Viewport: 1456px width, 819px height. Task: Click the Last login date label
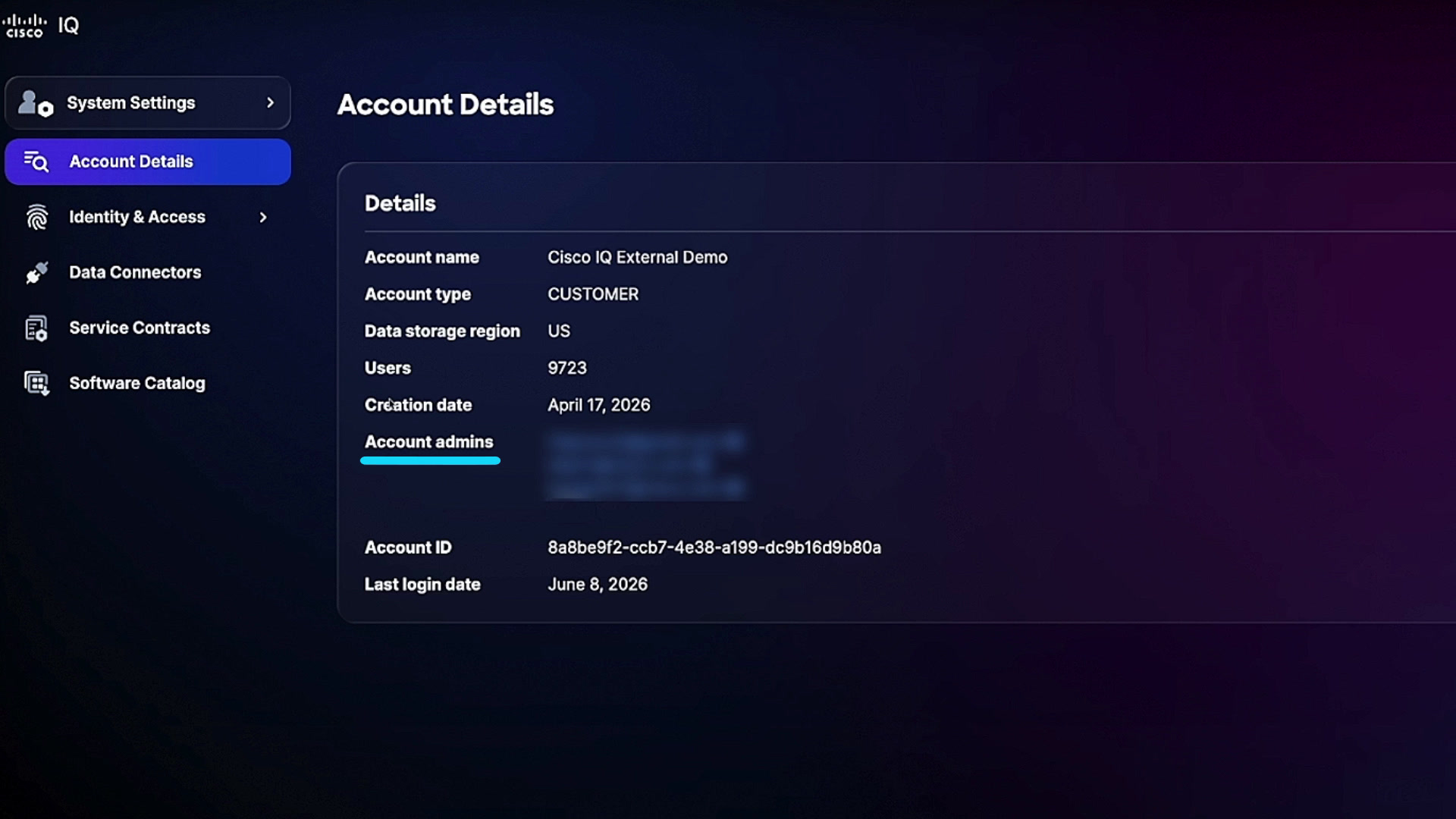tap(422, 585)
